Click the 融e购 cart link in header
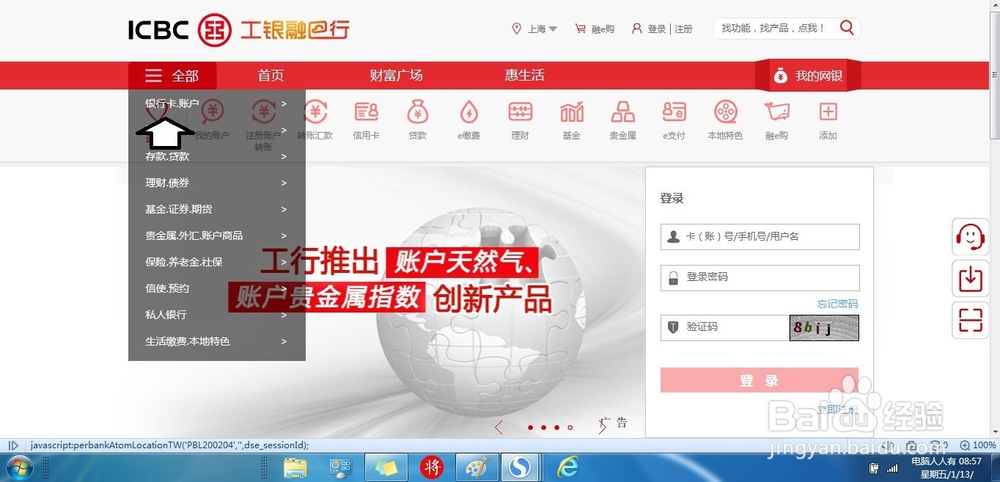The image size is (1000, 482). pos(594,29)
